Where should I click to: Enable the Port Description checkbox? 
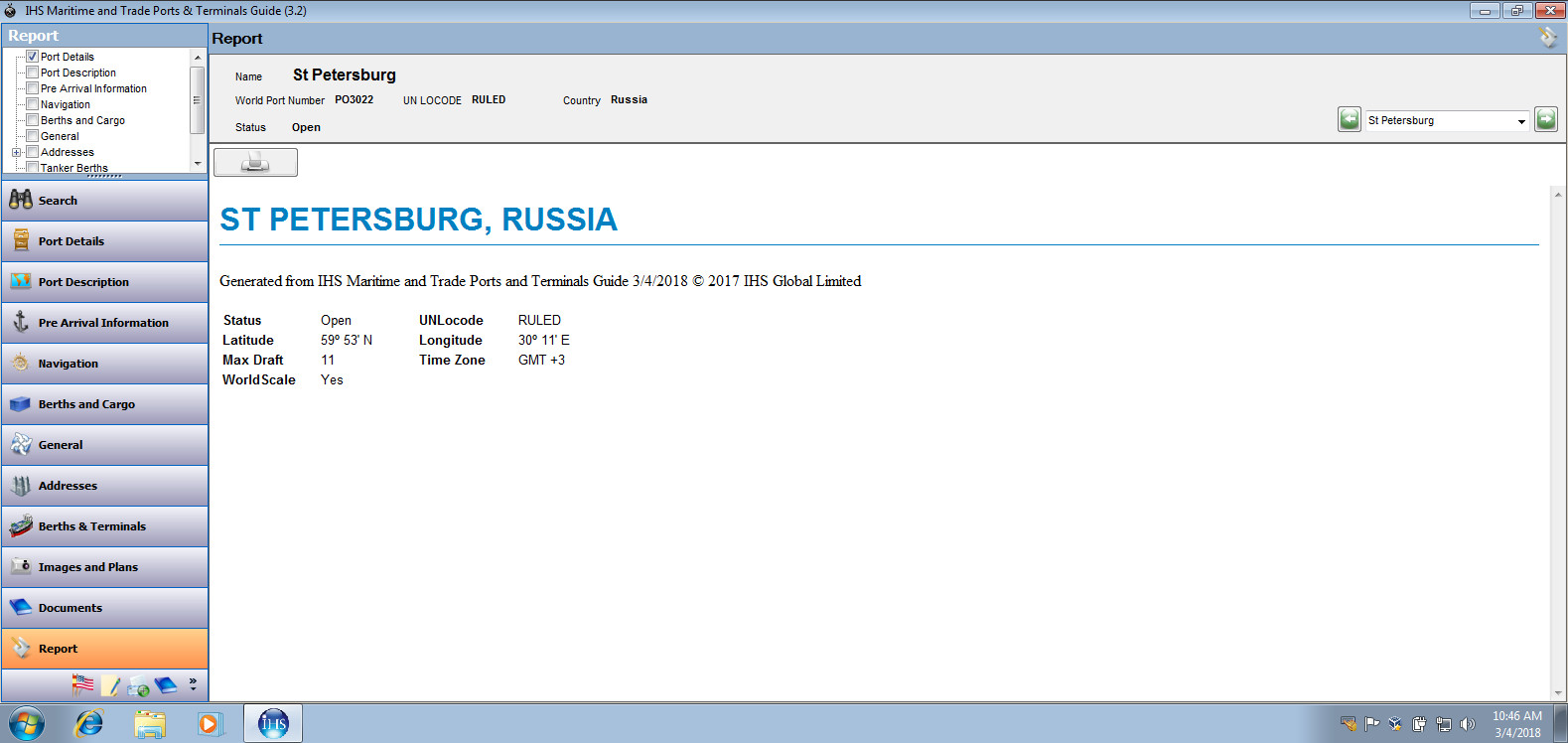tap(32, 73)
